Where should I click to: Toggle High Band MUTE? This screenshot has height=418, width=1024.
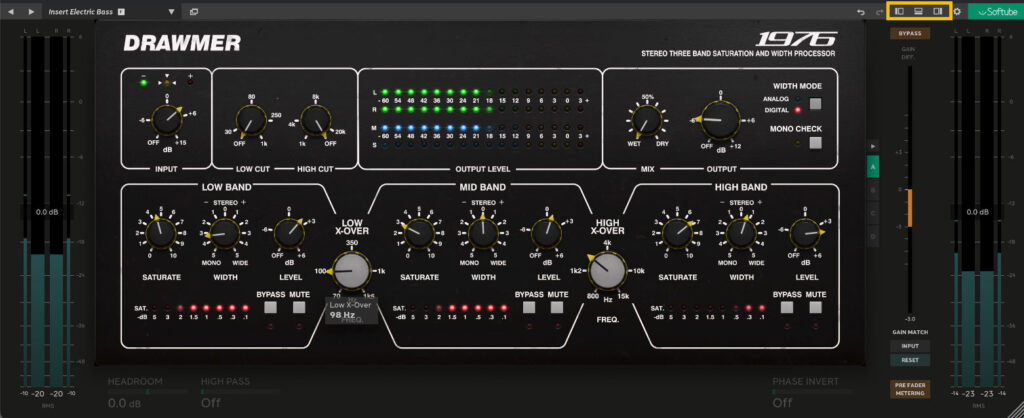point(816,307)
